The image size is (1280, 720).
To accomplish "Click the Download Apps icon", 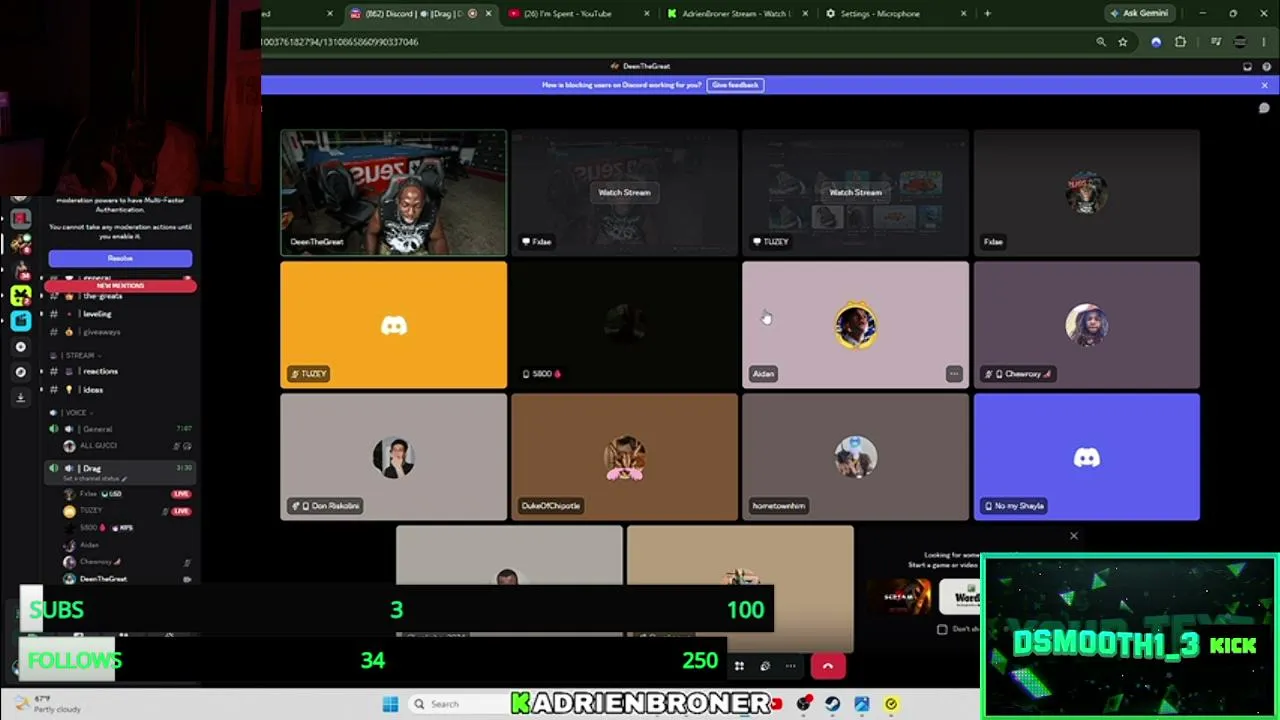I will point(21,397).
